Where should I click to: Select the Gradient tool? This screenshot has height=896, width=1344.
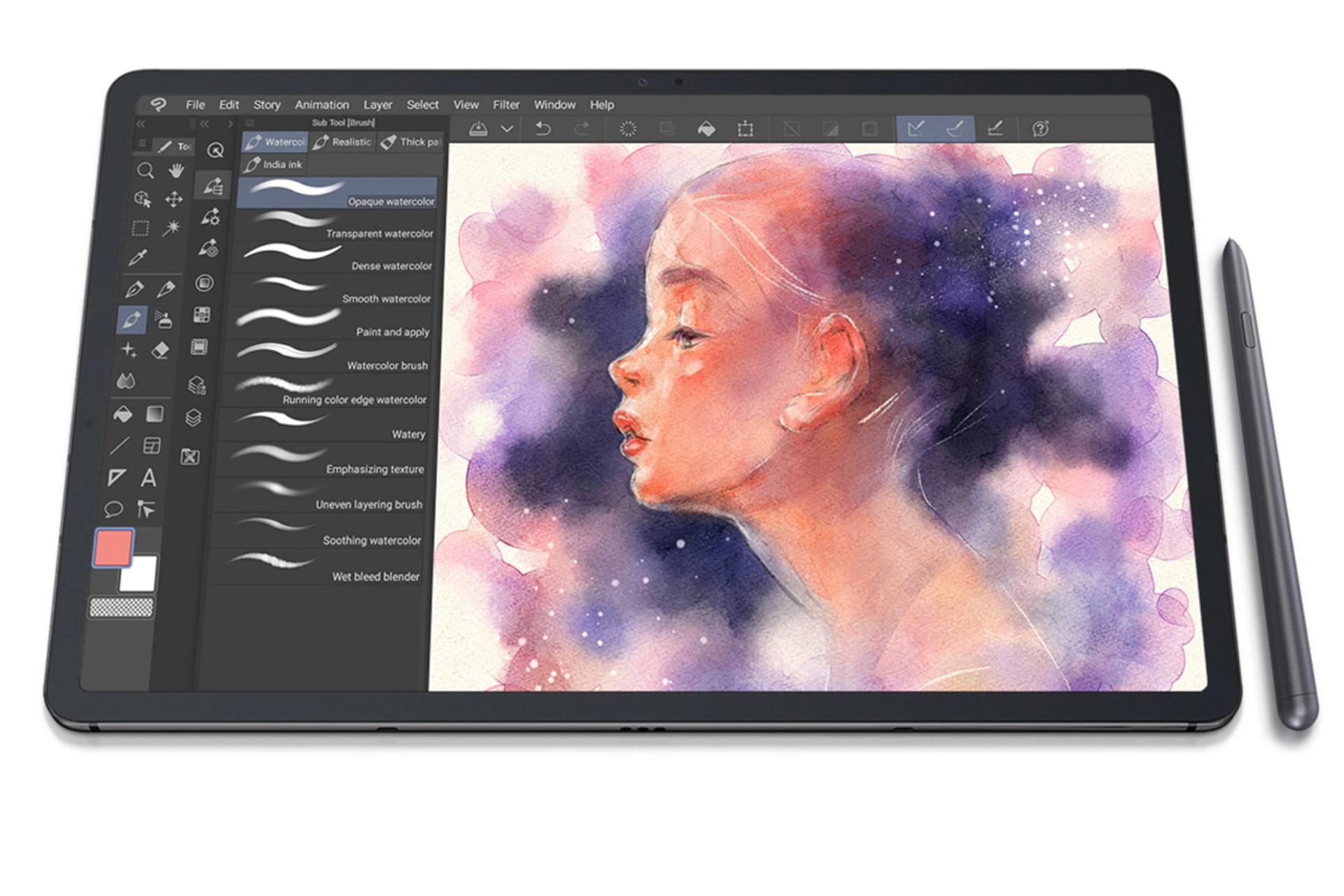(155, 414)
